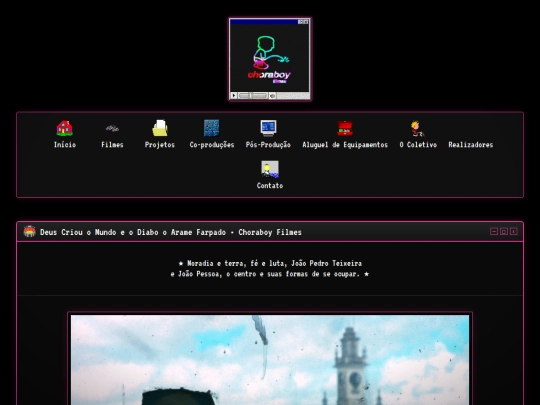Close the Deus Criou o Mundo window
The height and width of the screenshot is (405, 540).
513,231
